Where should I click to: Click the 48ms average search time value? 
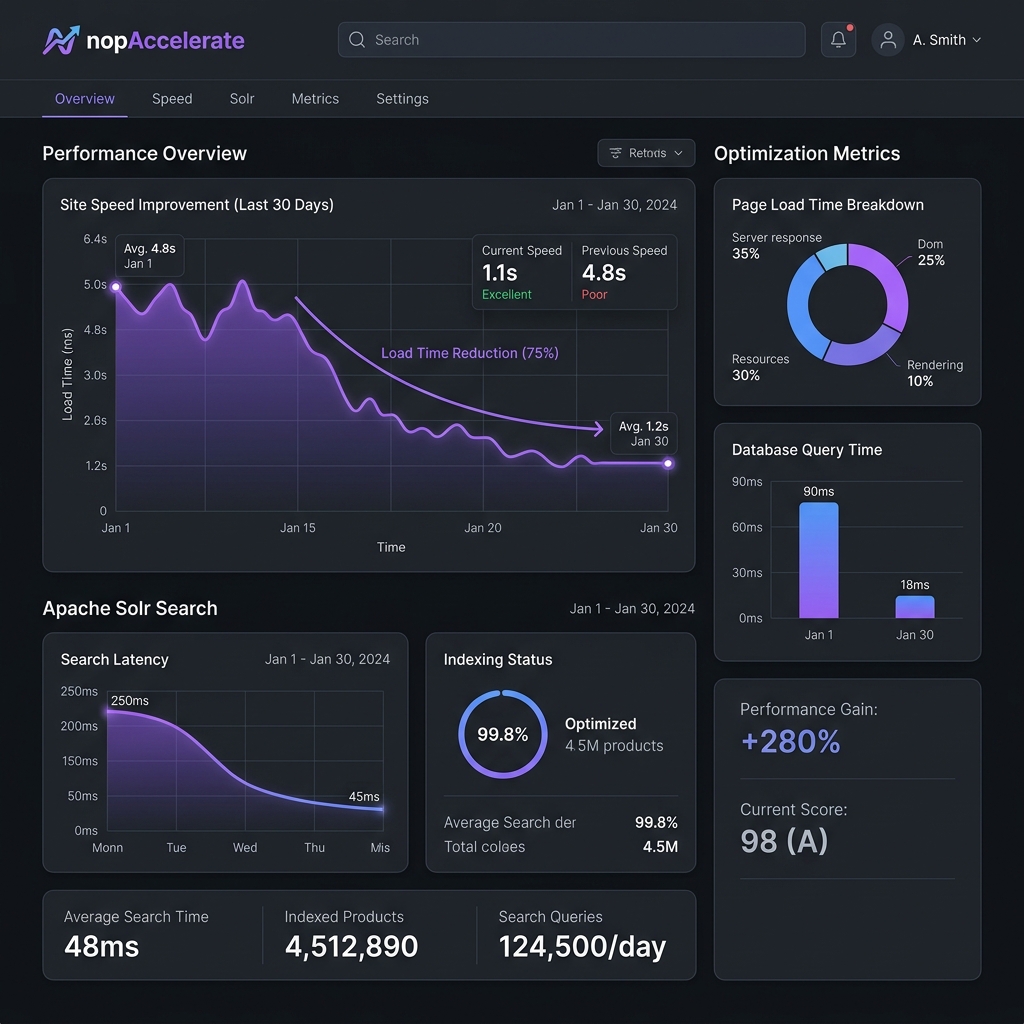click(x=101, y=946)
